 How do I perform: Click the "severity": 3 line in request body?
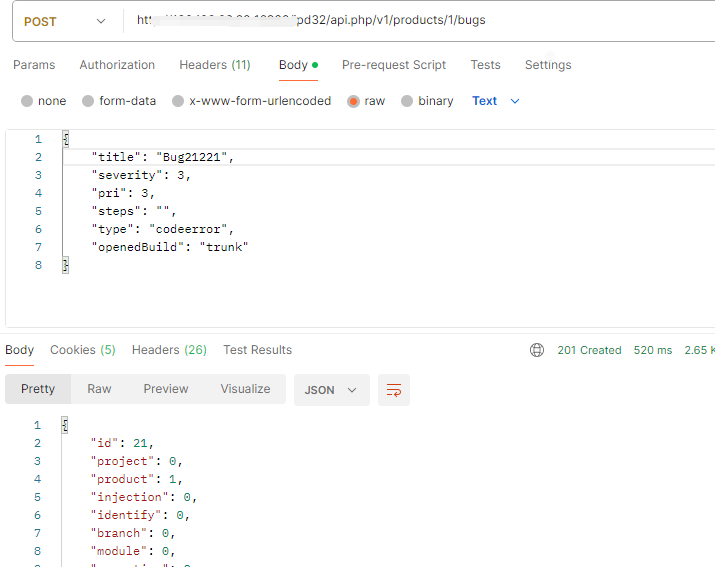coord(141,175)
